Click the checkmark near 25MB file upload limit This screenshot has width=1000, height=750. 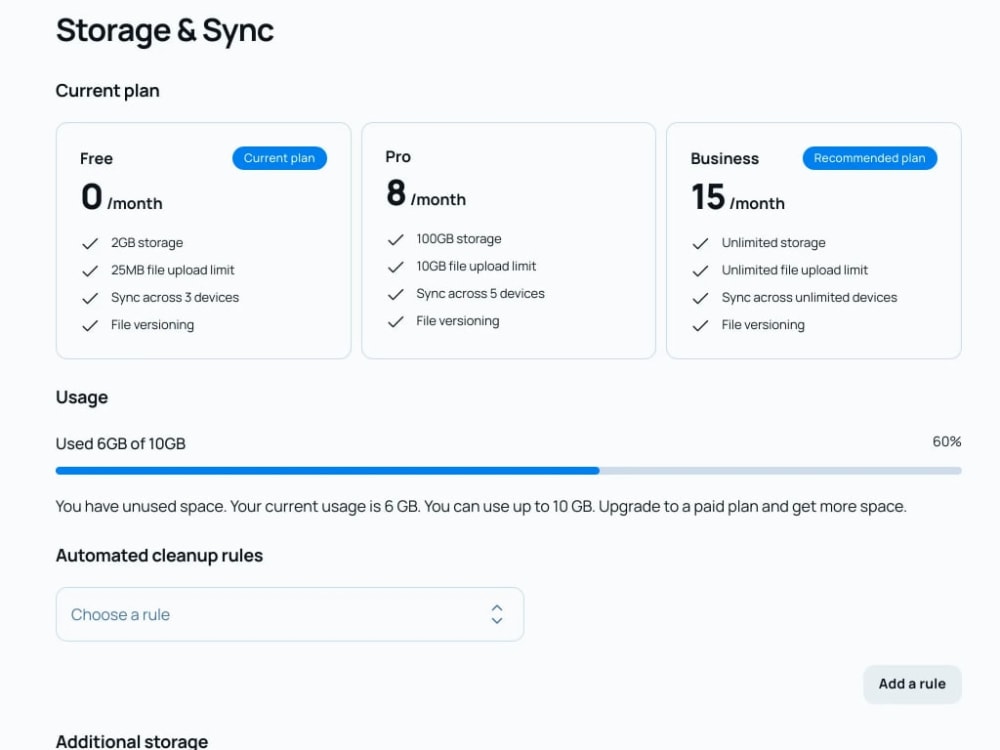(90, 270)
